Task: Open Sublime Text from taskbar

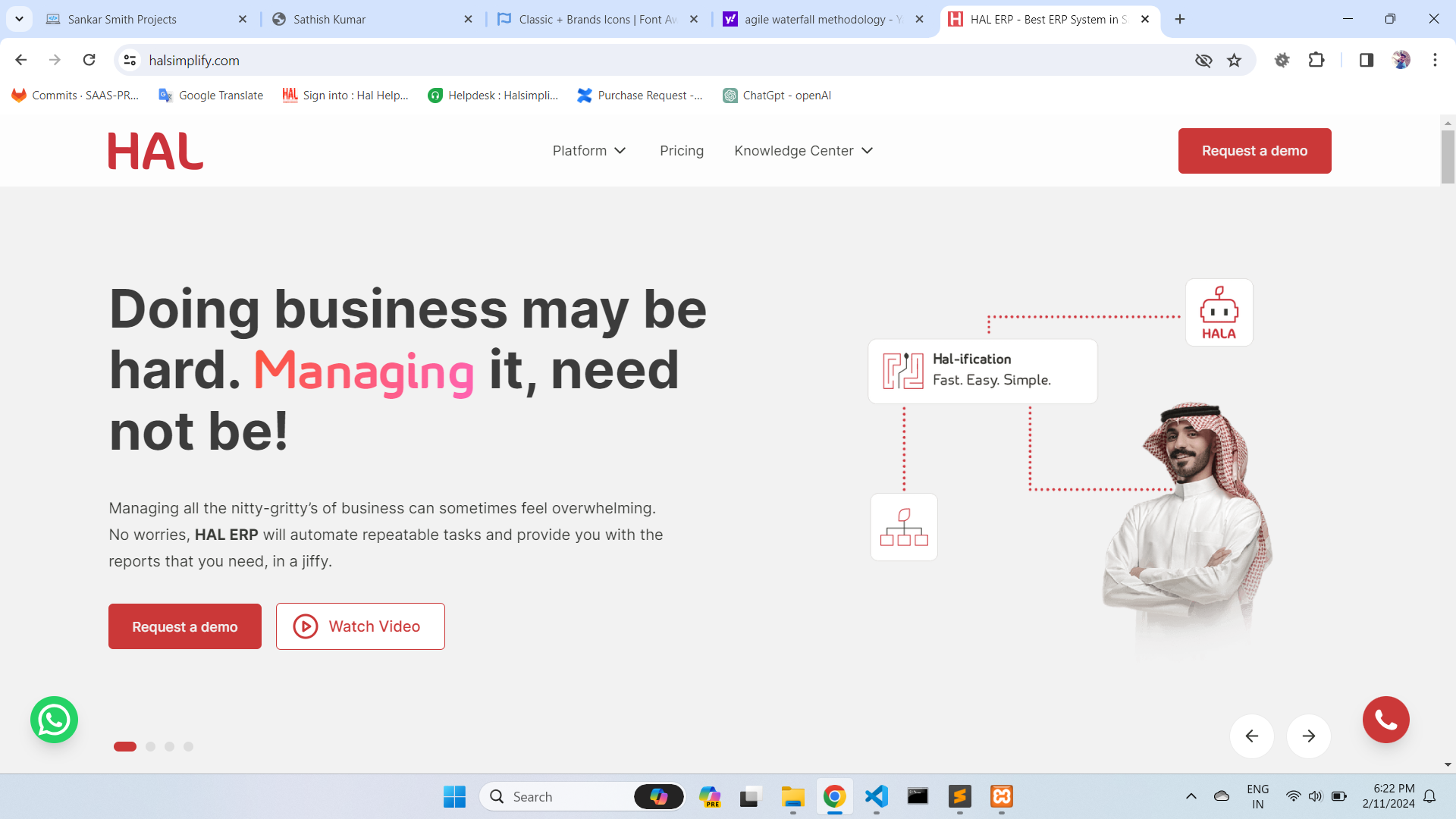Action: (x=960, y=796)
